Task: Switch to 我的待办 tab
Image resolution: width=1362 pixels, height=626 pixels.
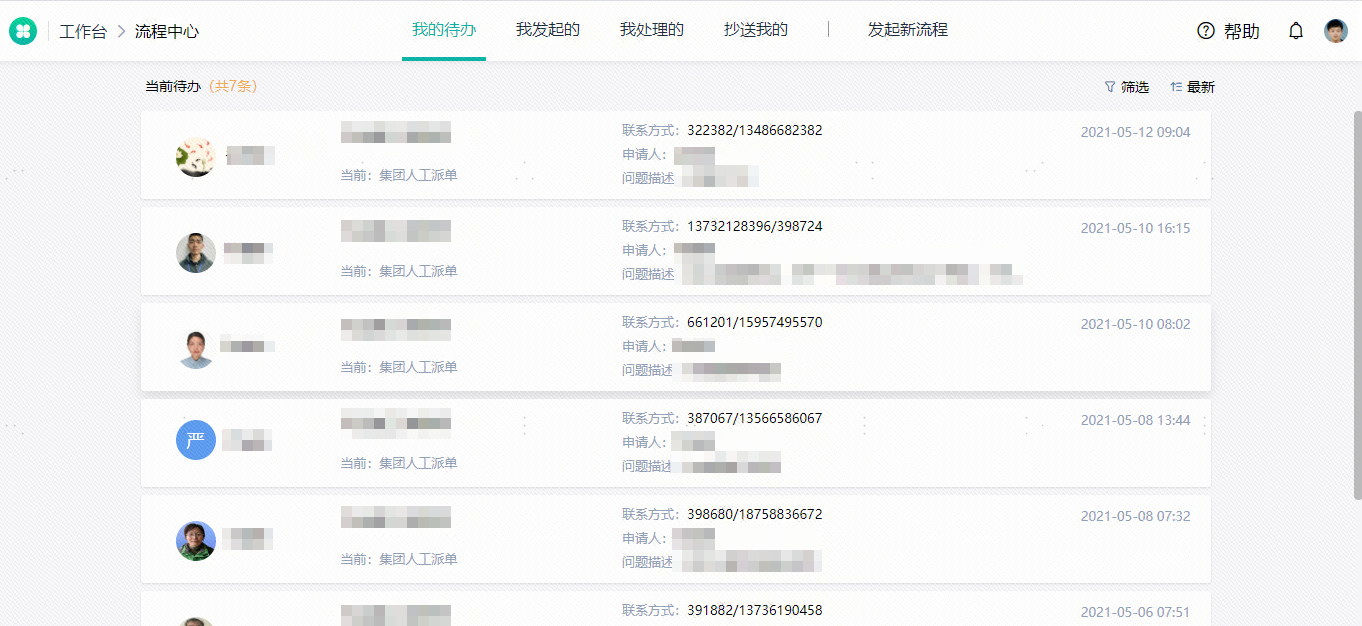Action: pos(444,30)
